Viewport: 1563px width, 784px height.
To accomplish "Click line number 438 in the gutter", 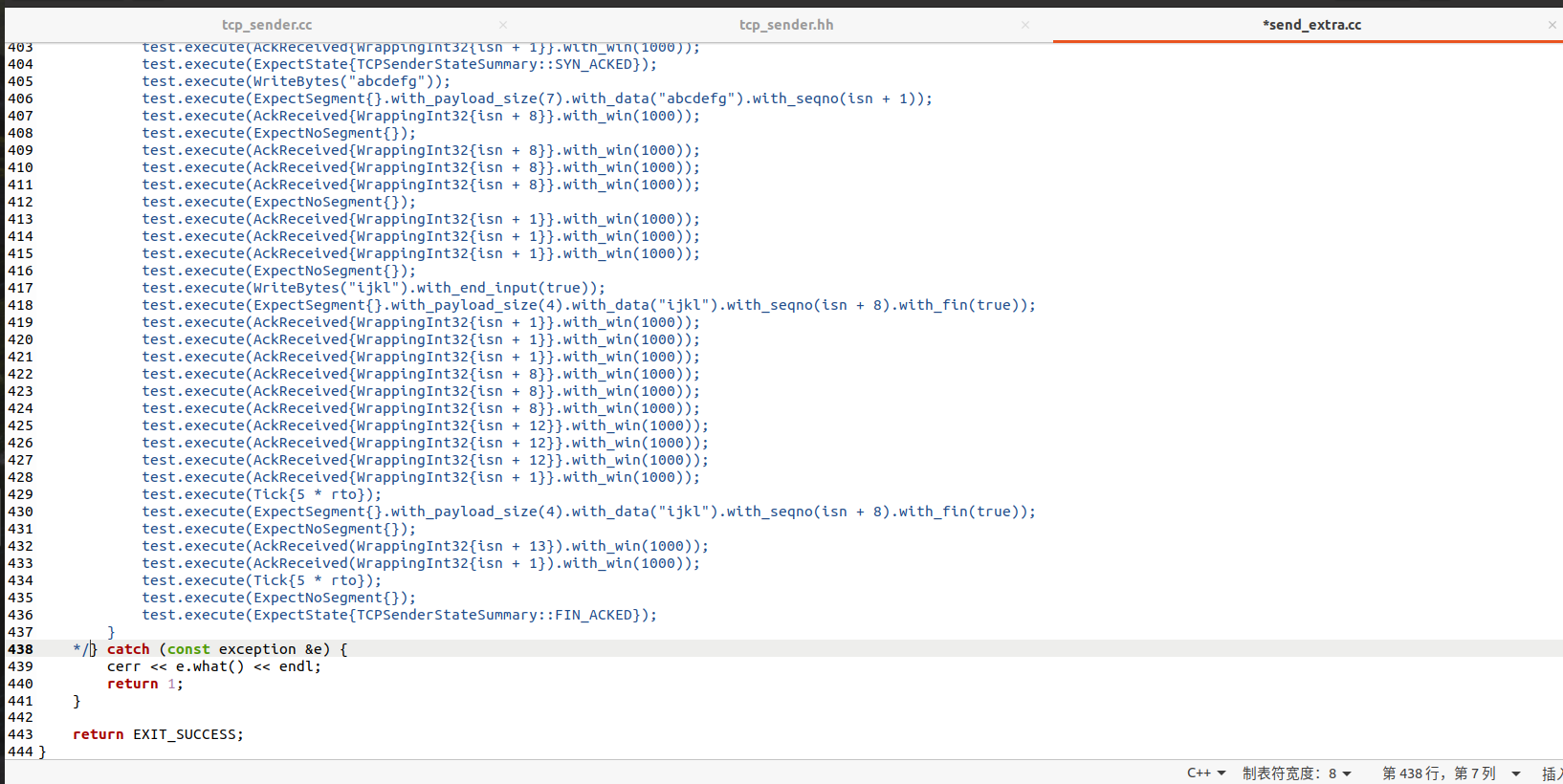I will click(20, 649).
